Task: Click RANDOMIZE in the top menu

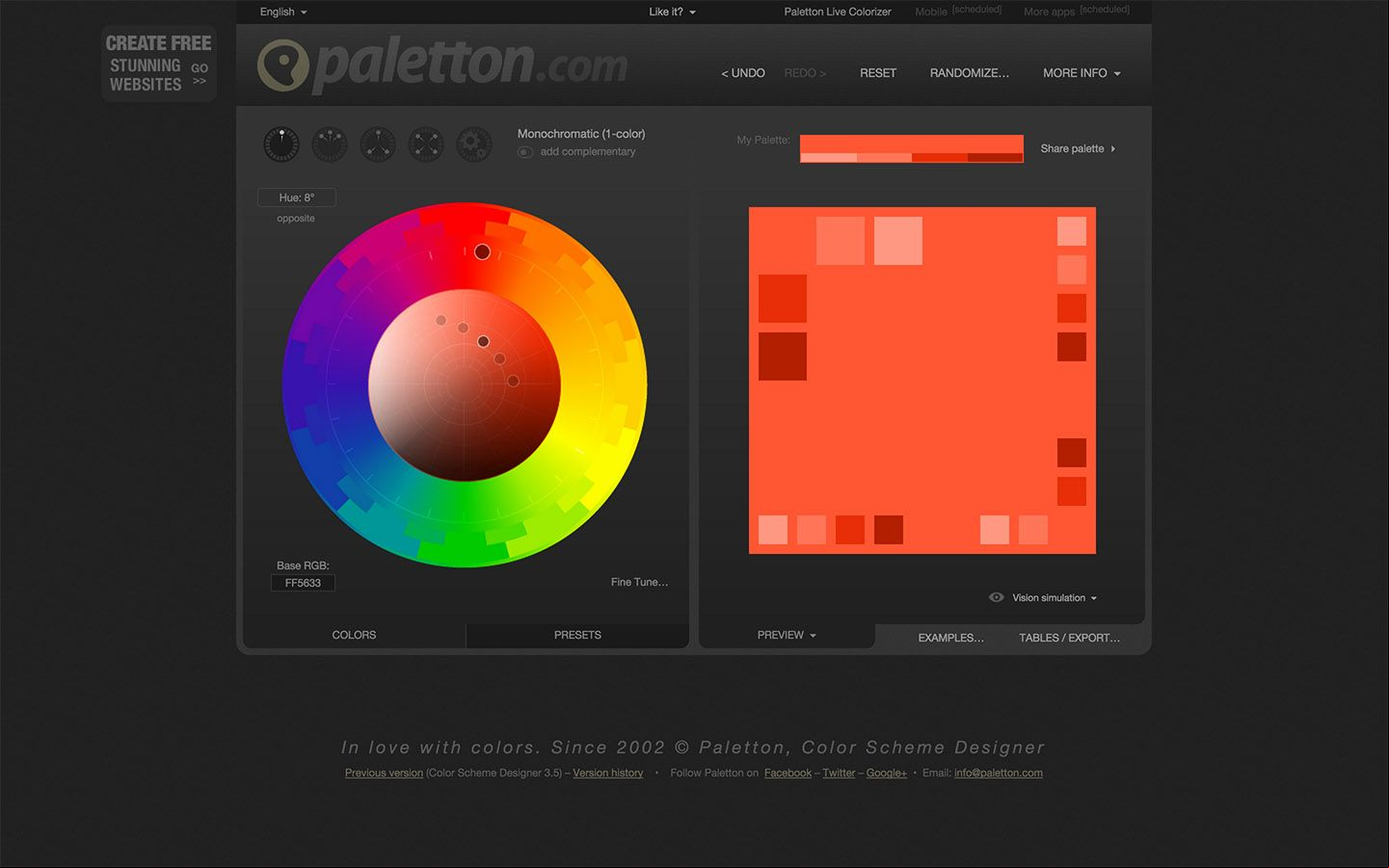Action: 969,73
